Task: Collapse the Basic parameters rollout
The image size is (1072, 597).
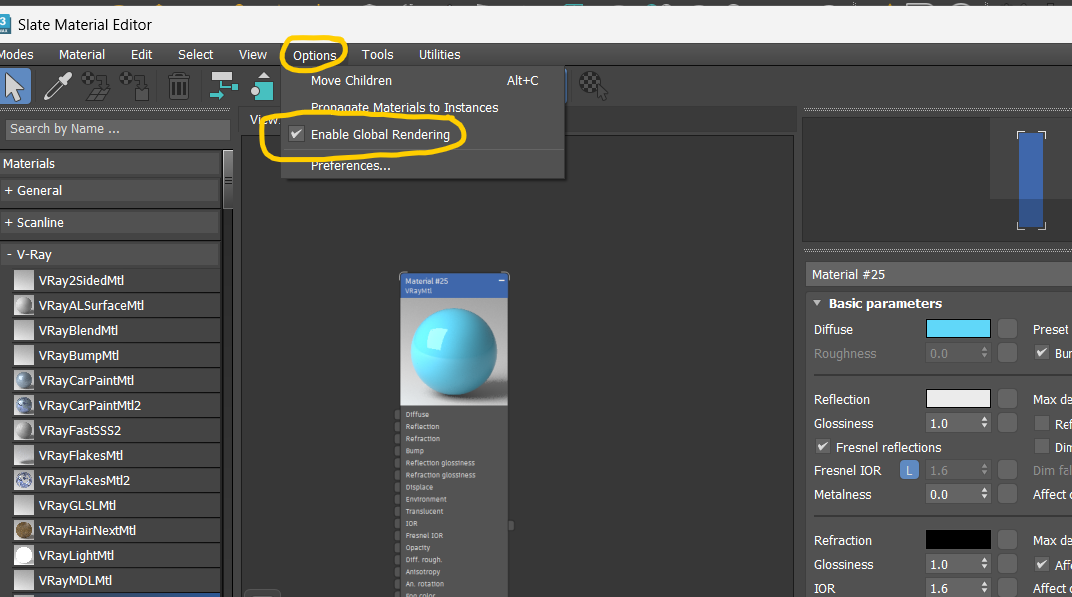Action: pyautogui.click(x=816, y=303)
